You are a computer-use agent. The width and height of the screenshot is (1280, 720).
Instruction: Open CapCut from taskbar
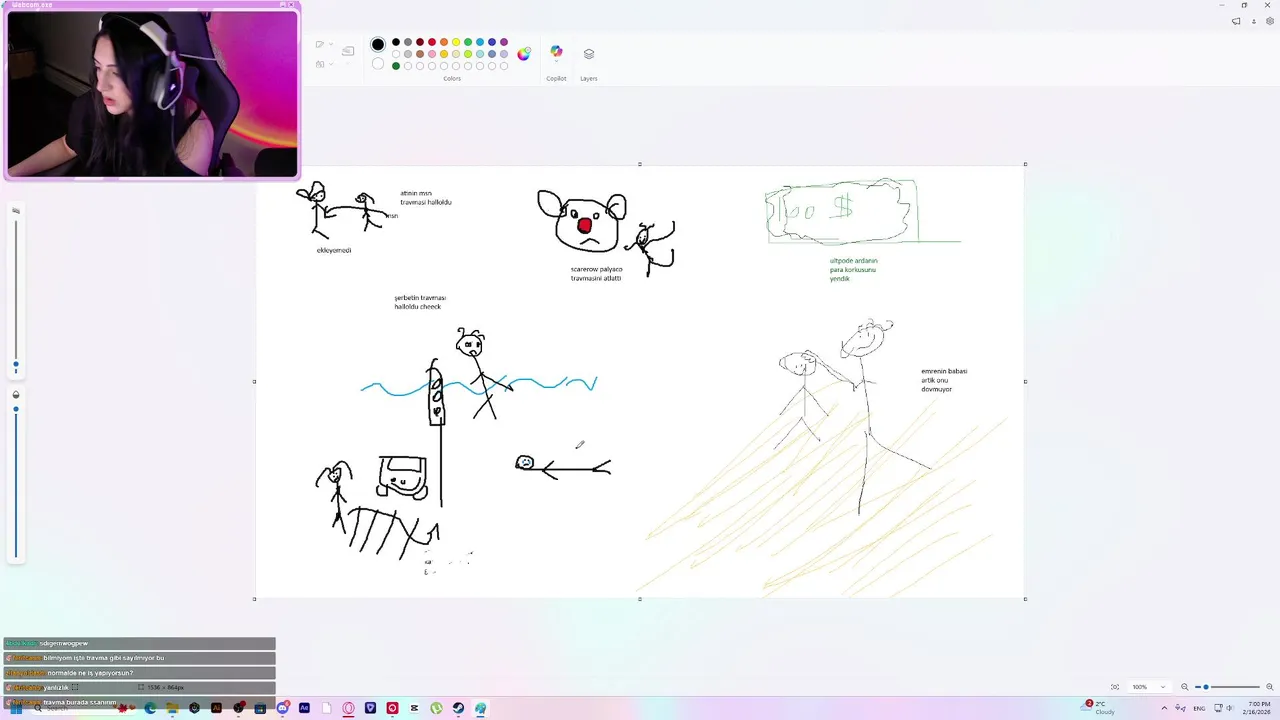(414, 708)
